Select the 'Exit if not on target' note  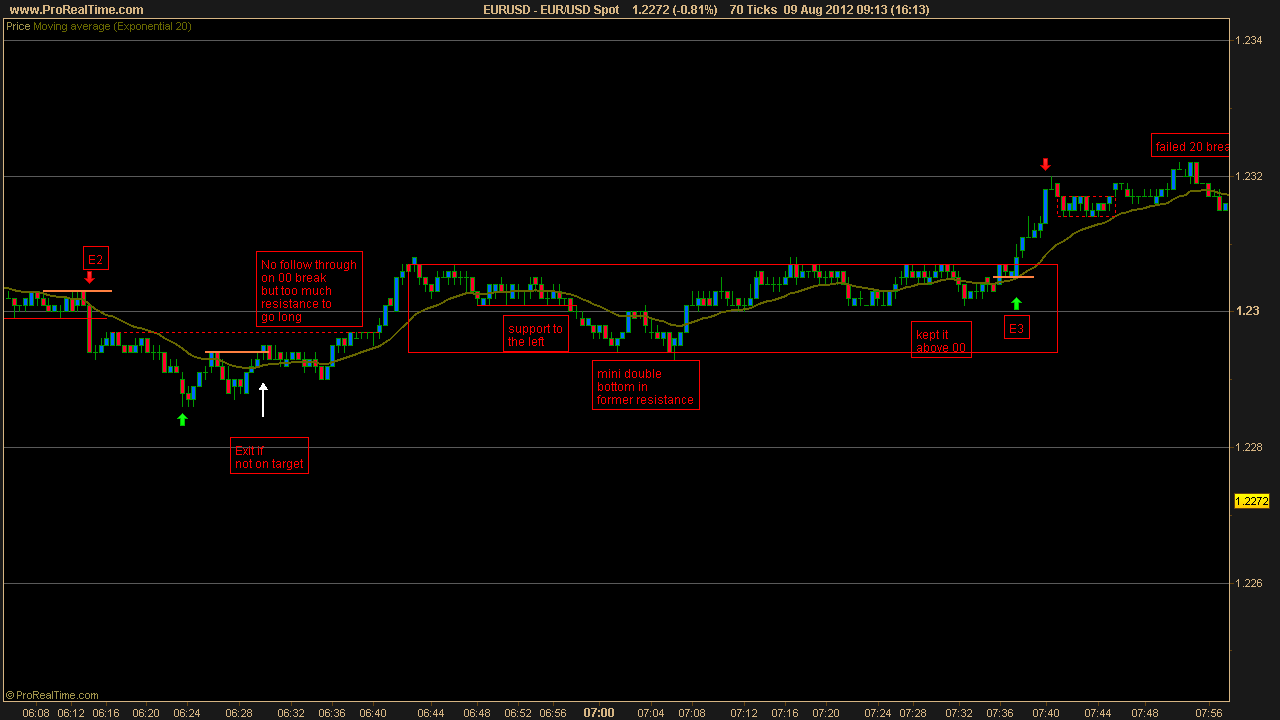(x=269, y=456)
